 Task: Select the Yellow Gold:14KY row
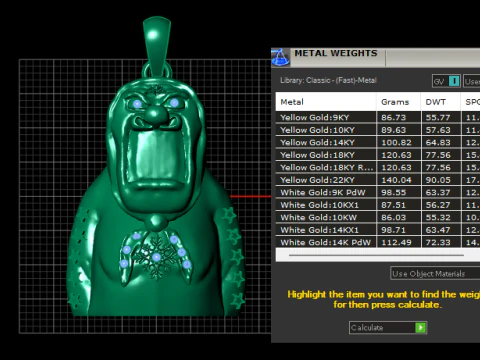pyautogui.click(x=378, y=142)
